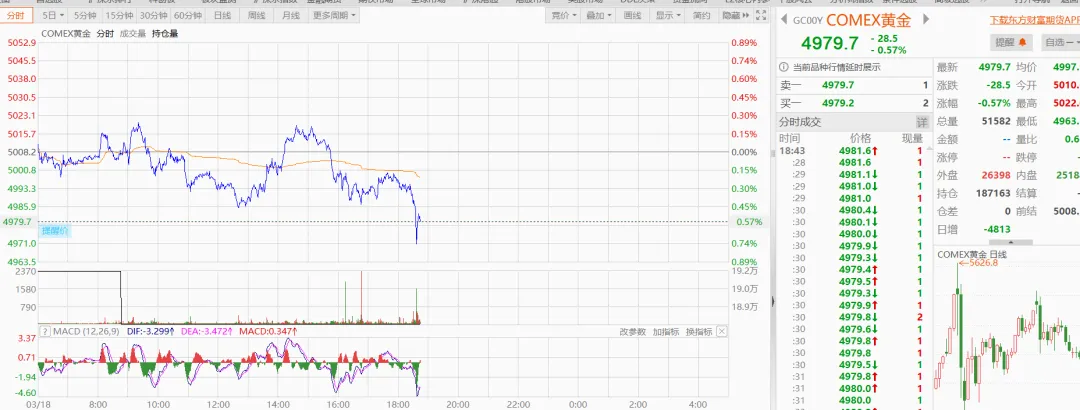Click the DIF:-3.299 indicator value
The width and height of the screenshot is (1080, 410).
[150, 331]
